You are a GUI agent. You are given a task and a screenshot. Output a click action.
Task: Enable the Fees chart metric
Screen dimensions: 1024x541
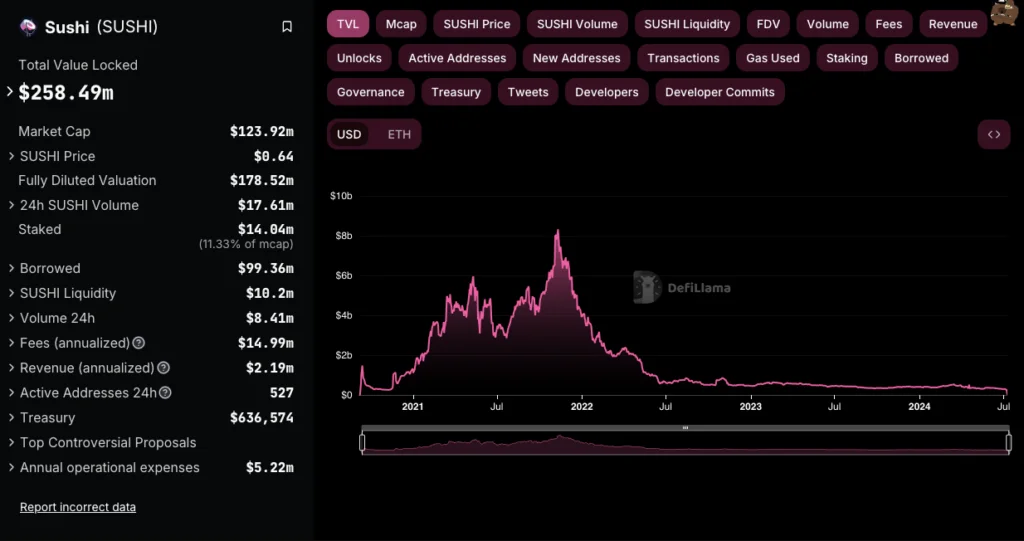(889, 24)
